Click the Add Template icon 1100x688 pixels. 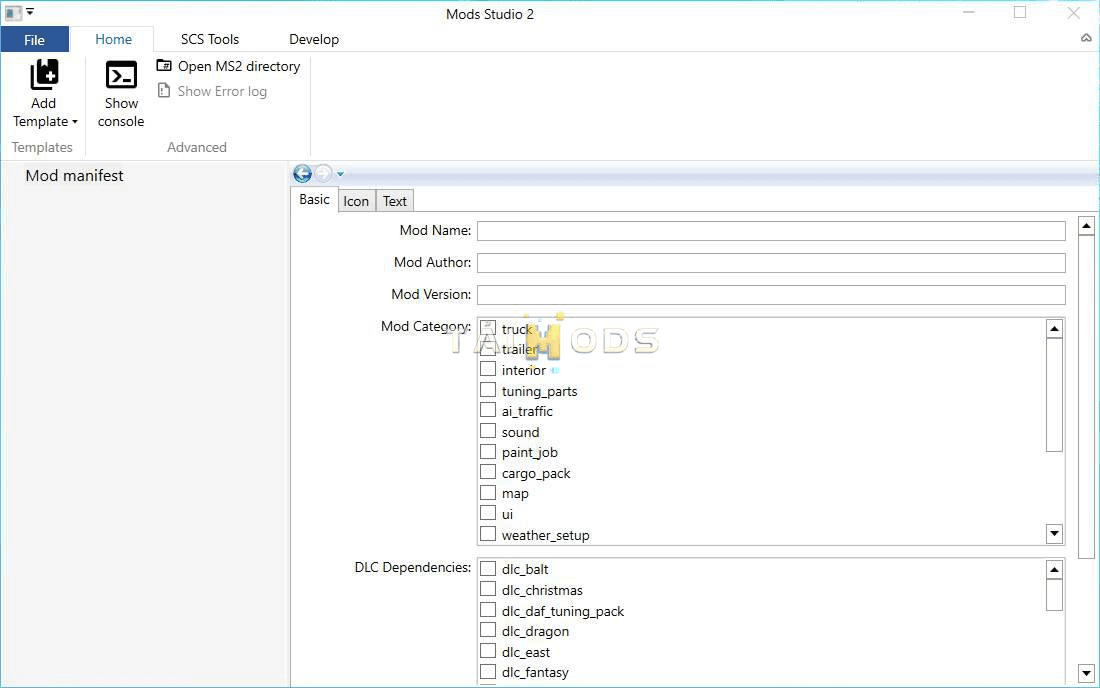point(43,74)
